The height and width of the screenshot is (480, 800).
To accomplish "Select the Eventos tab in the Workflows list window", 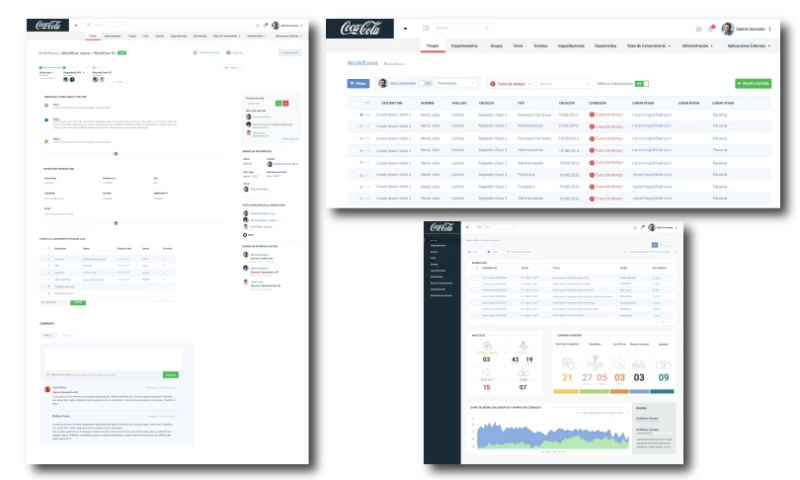I will [x=540, y=46].
